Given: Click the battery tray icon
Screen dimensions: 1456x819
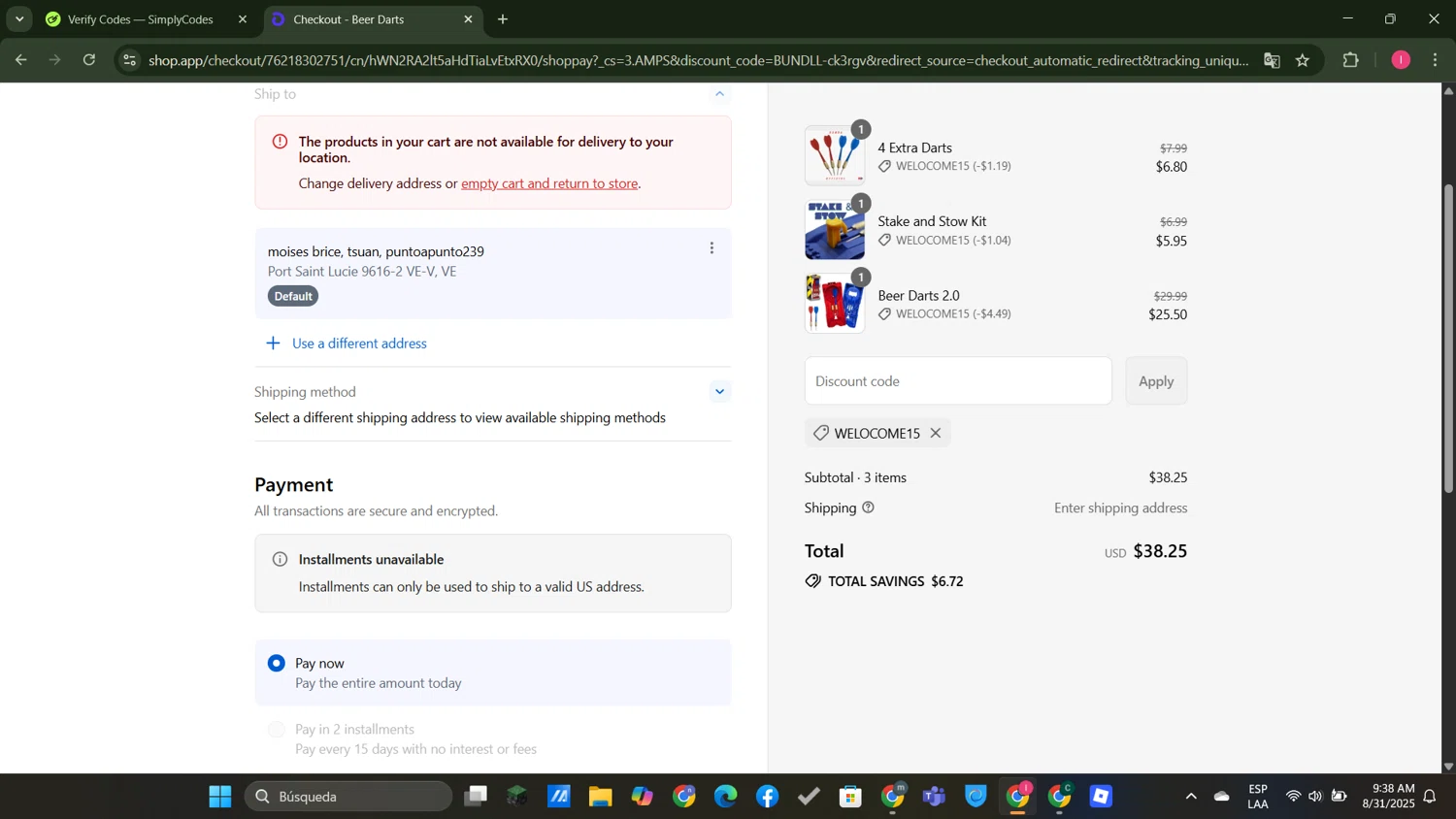Looking at the screenshot, I should (x=1339, y=797).
